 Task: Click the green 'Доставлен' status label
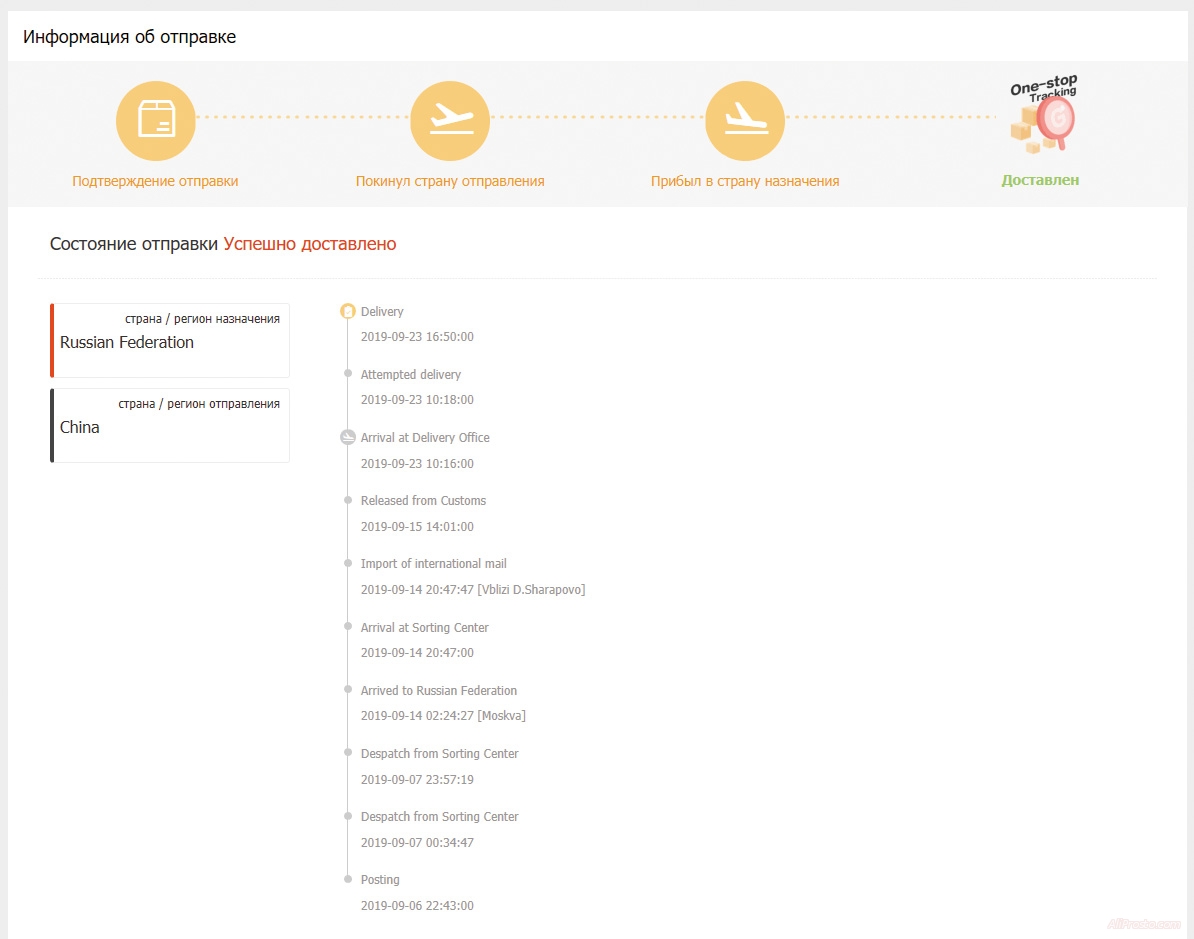(1040, 181)
